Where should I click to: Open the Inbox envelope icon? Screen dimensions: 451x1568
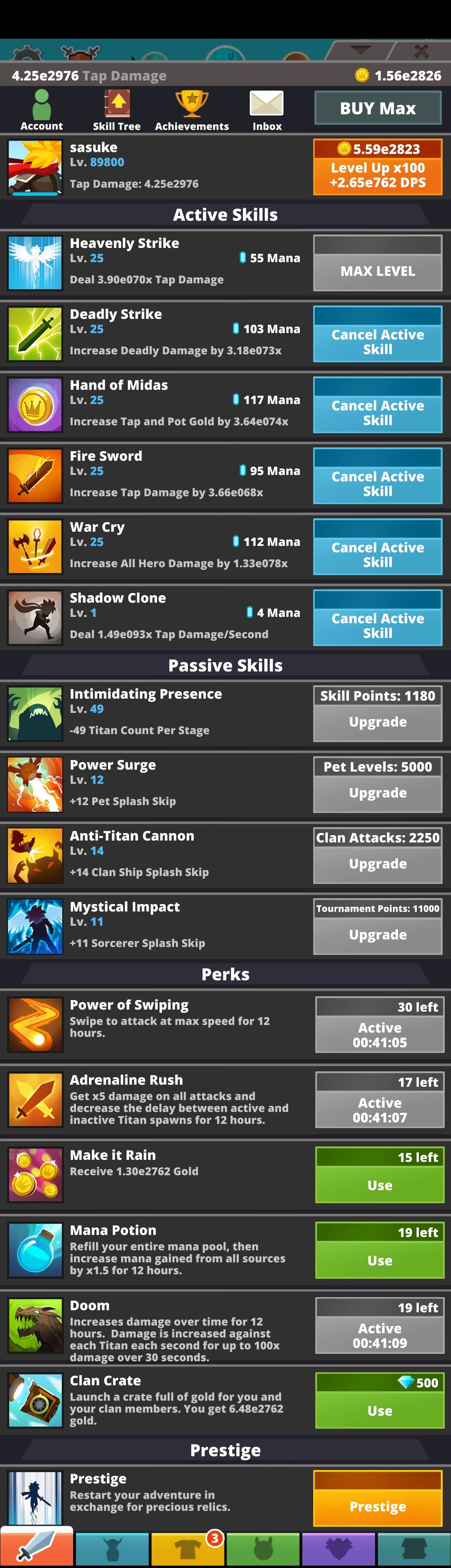[x=266, y=110]
